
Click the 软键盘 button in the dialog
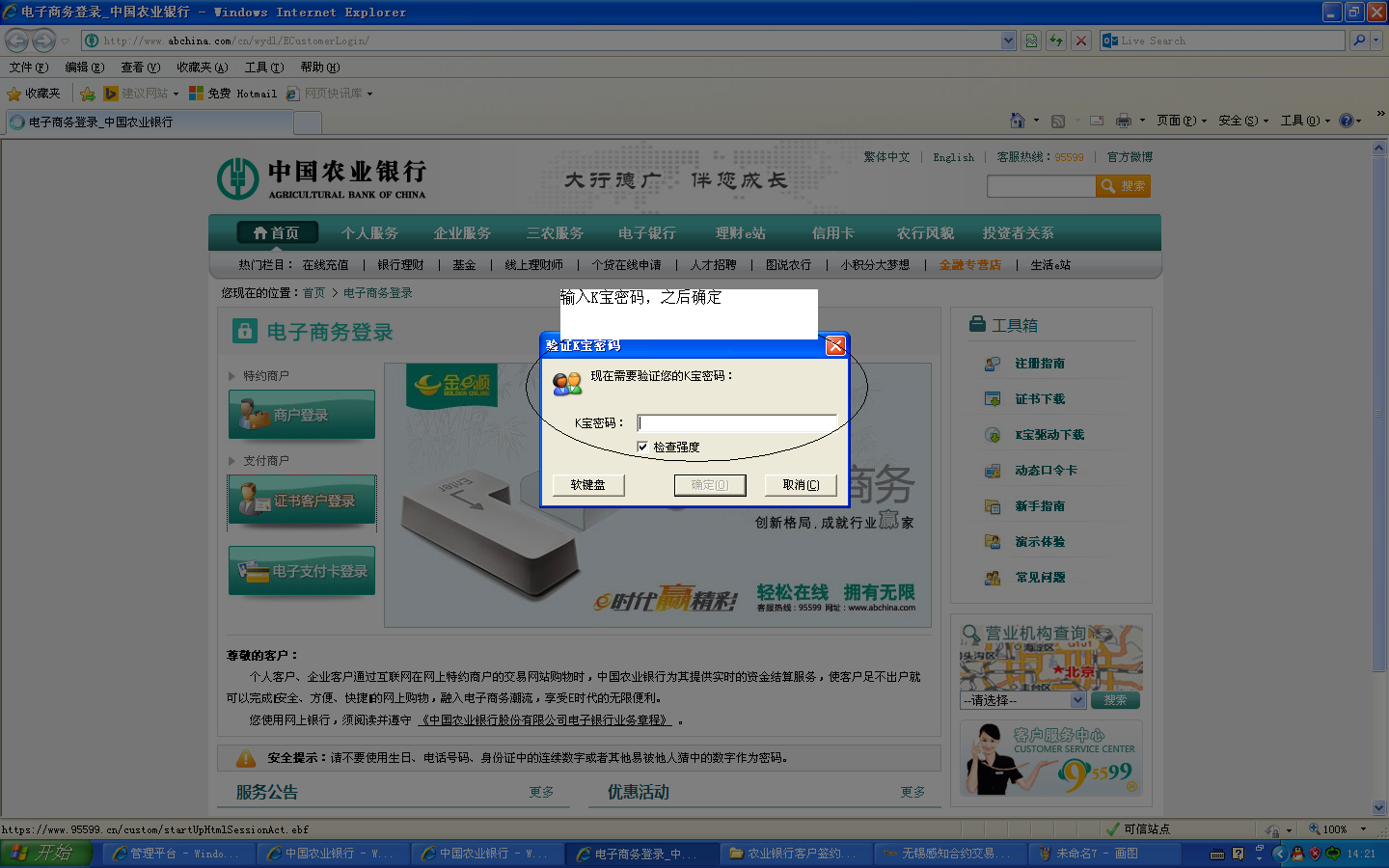[588, 485]
